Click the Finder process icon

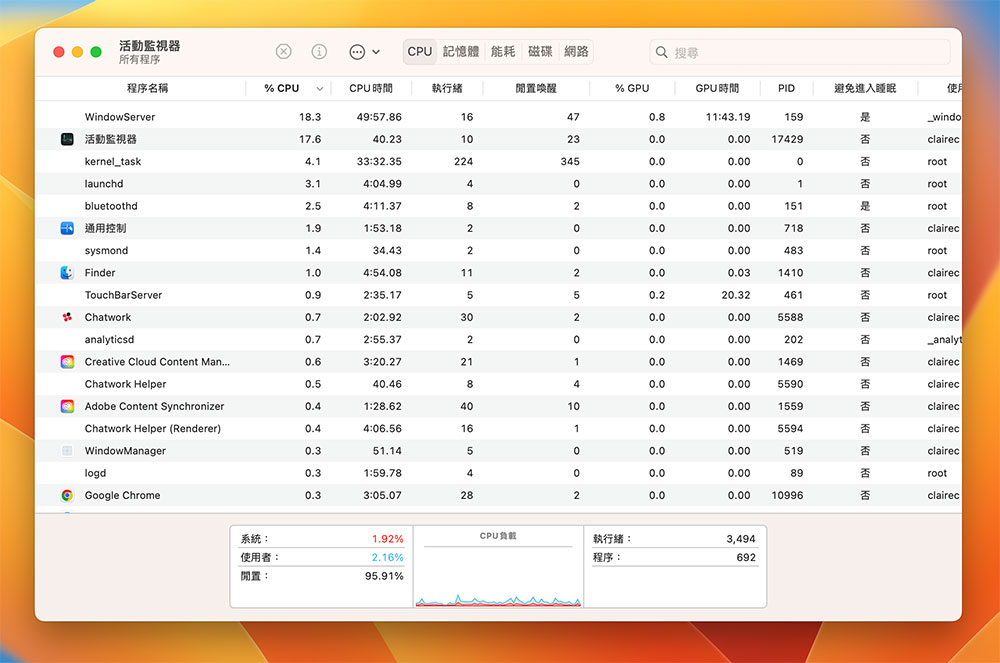(67, 273)
